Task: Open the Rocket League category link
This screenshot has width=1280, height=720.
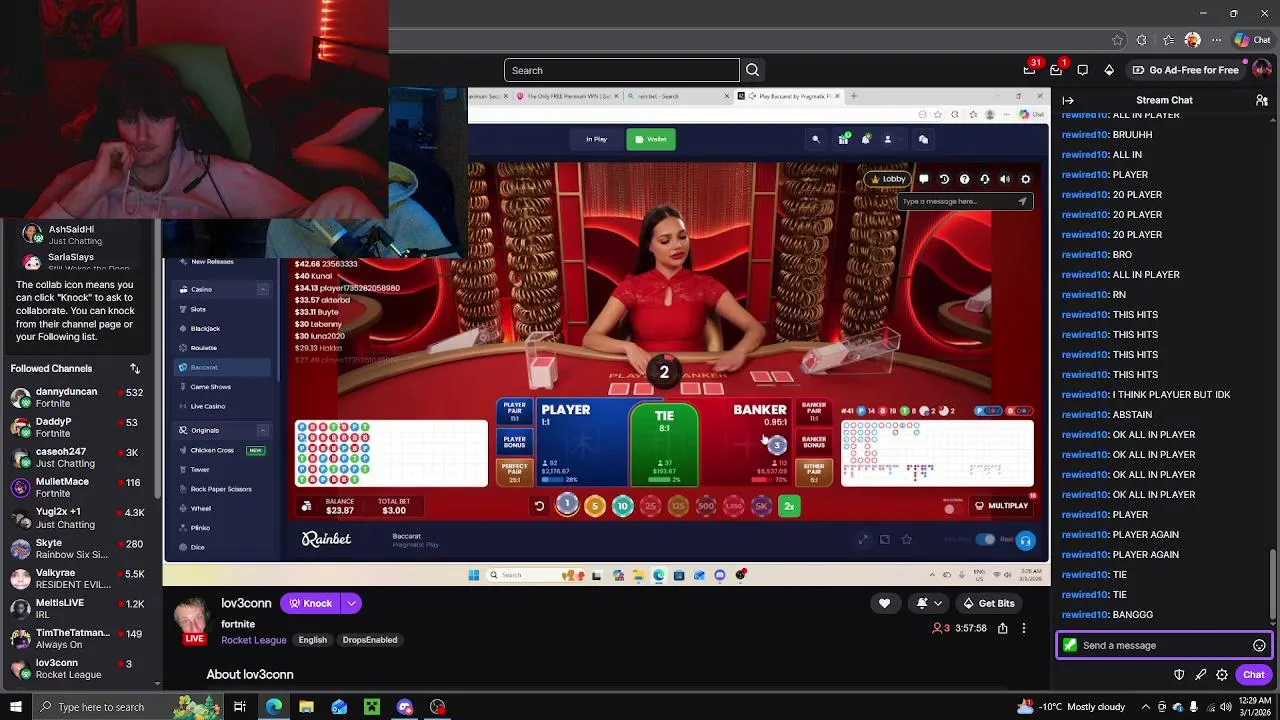Action: tap(254, 640)
